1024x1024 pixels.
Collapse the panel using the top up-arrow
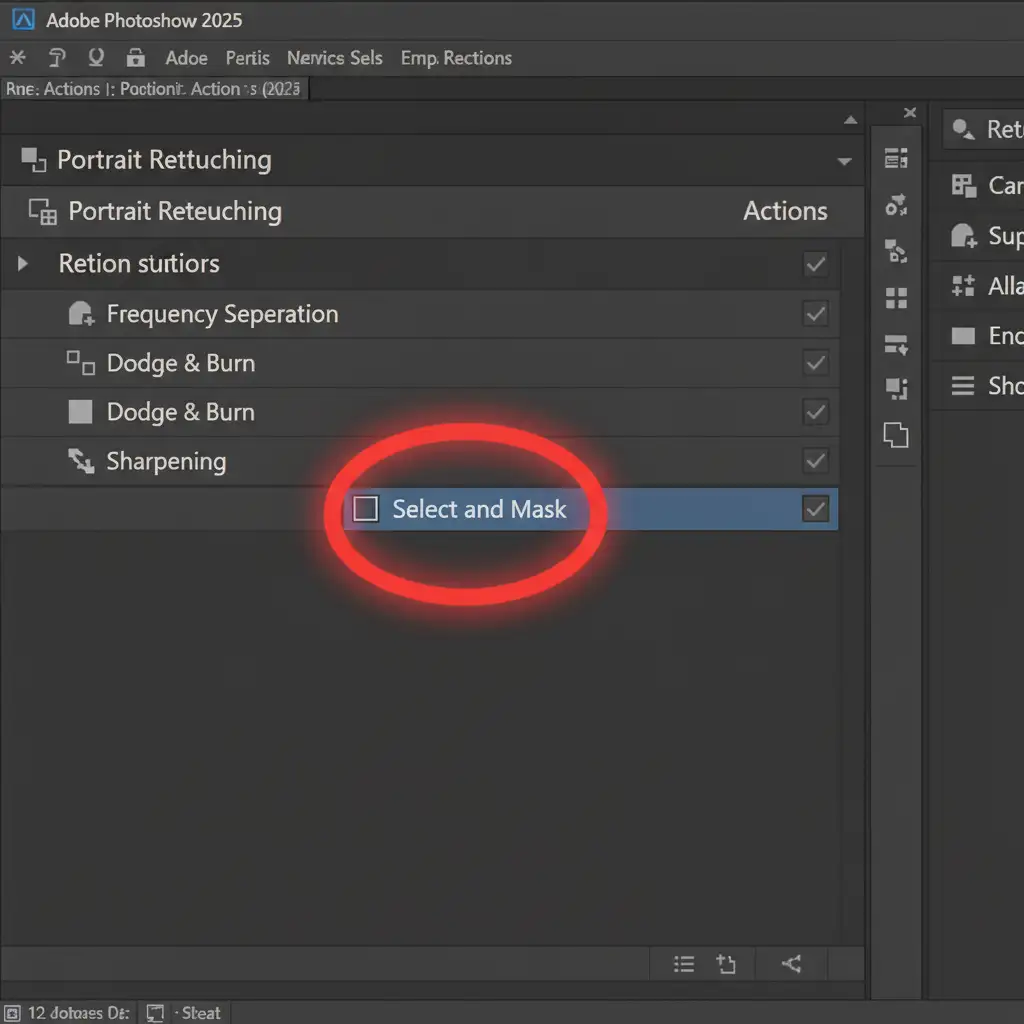850,121
